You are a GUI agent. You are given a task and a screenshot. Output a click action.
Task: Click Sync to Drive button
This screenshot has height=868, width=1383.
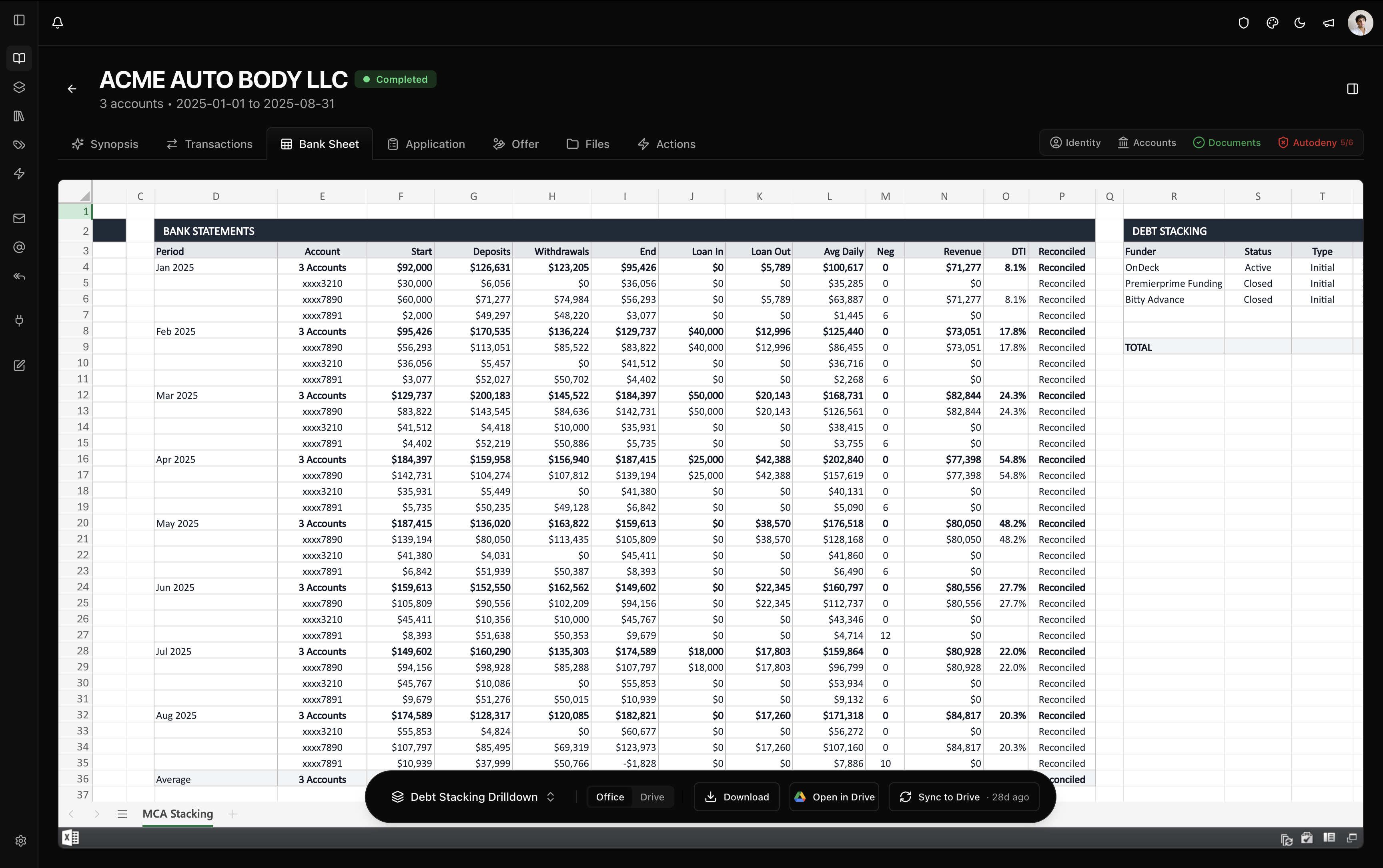click(x=964, y=797)
